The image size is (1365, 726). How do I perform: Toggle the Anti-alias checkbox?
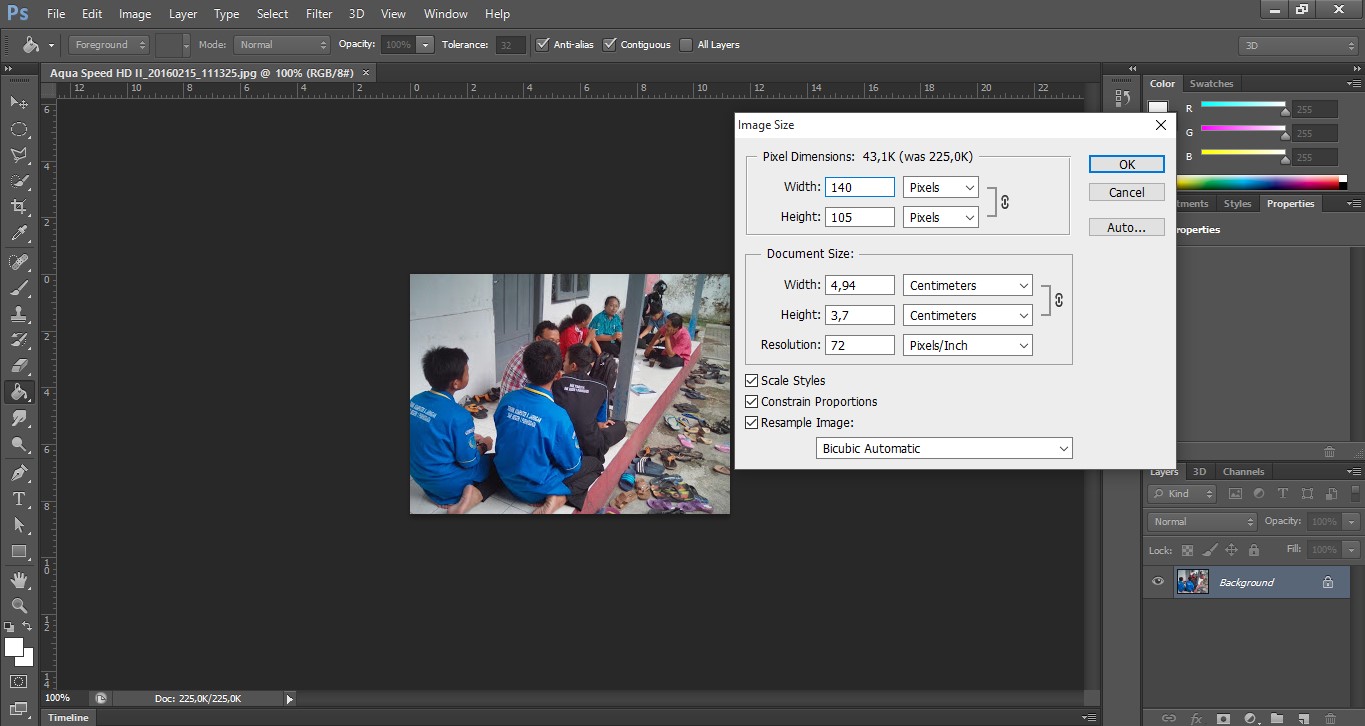[543, 44]
